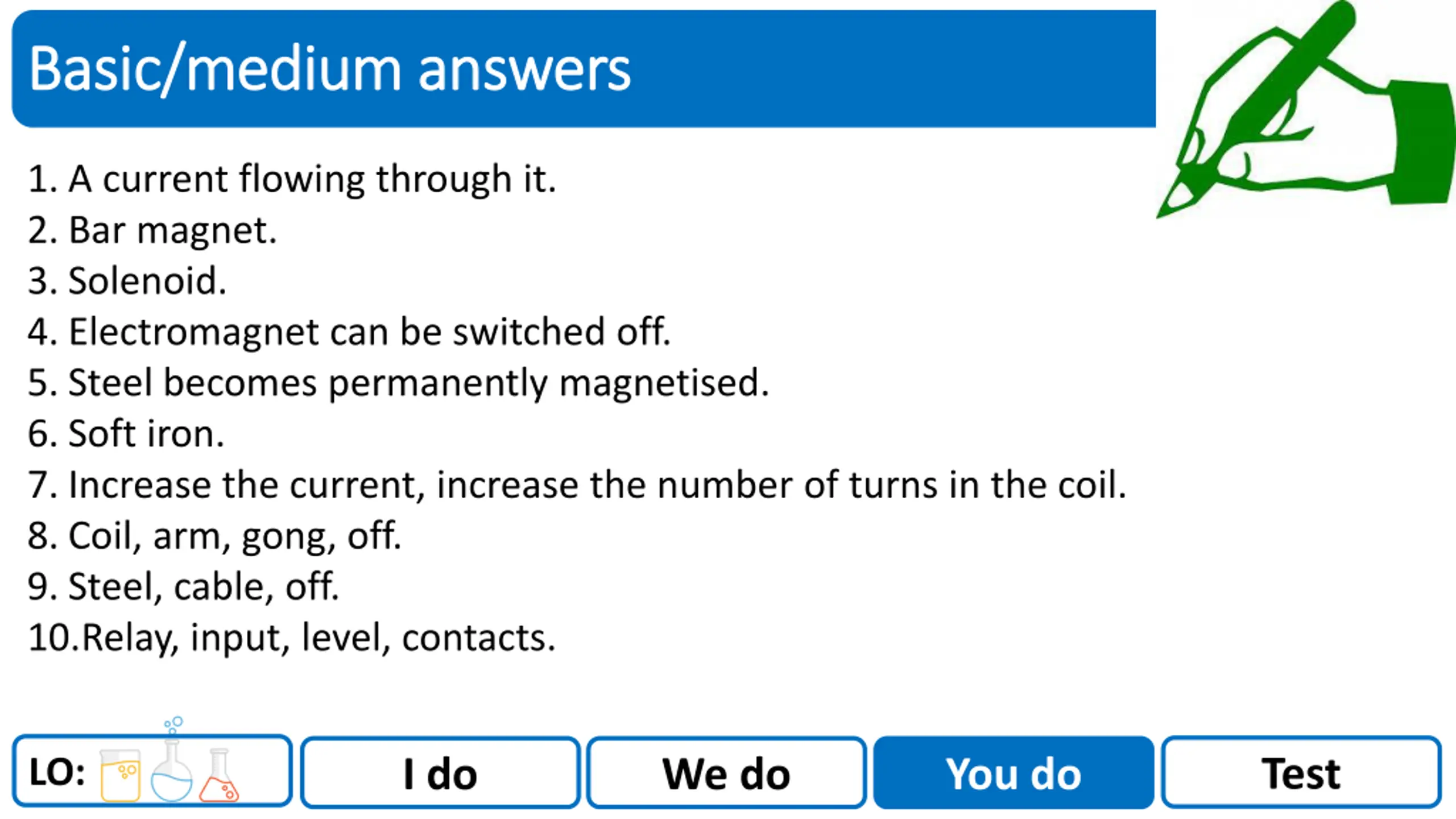
Task: Go to the Test tab
Action: tap(1301, 772)
